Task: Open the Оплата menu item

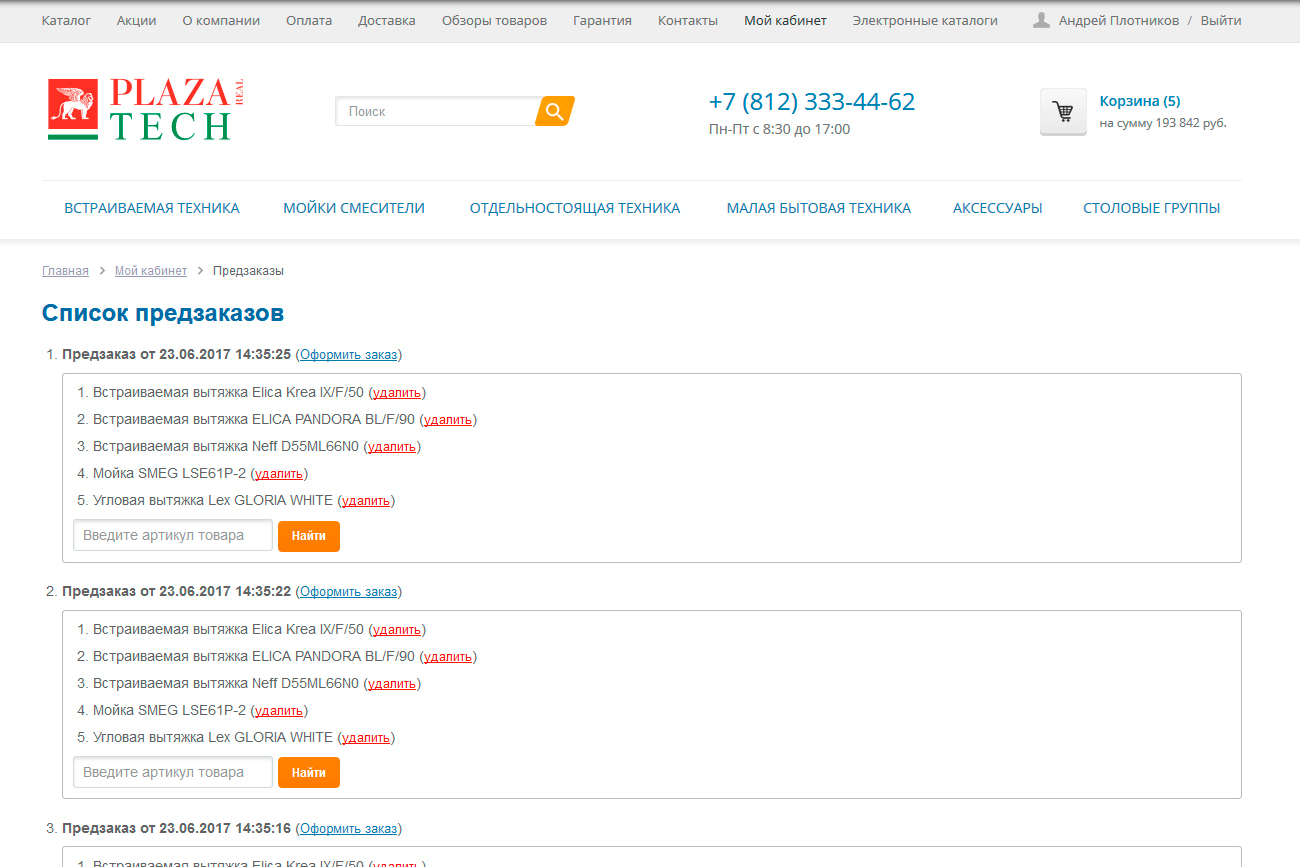Action: click(x=309, y=20)
